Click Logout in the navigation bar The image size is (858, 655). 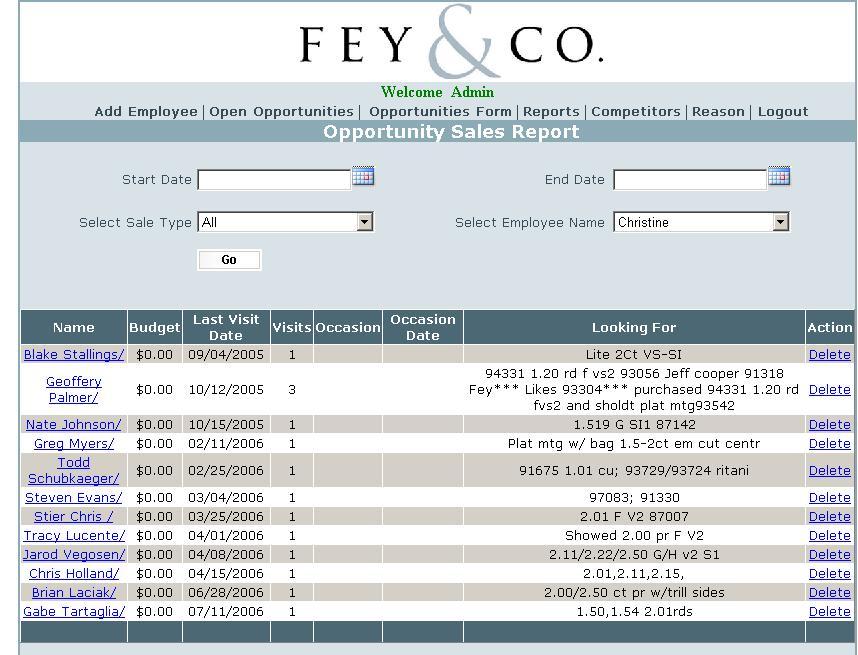click(782, 112)
